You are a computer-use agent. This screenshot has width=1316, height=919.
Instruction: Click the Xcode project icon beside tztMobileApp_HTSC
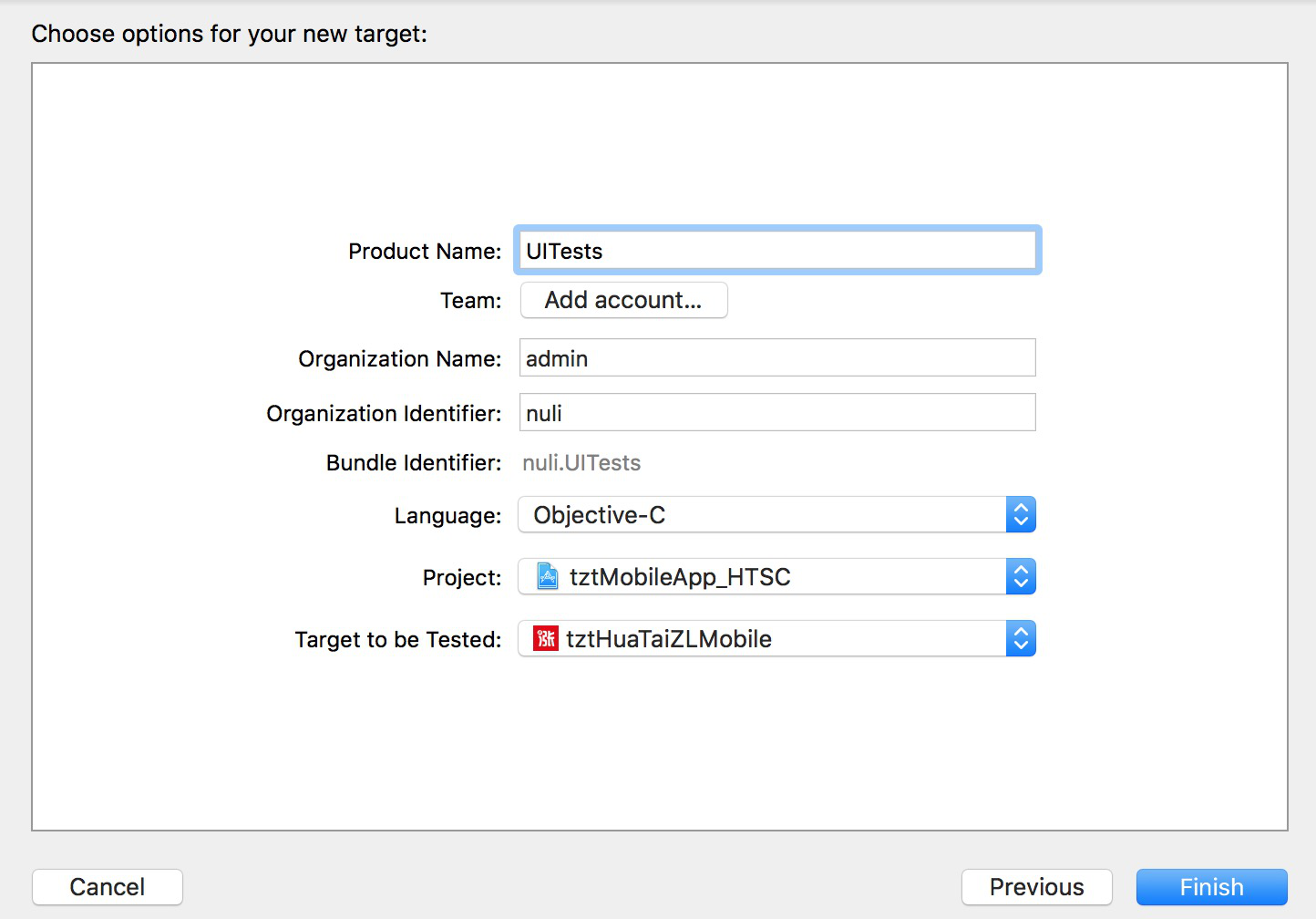pyautogui.click(x=548, y=577)
